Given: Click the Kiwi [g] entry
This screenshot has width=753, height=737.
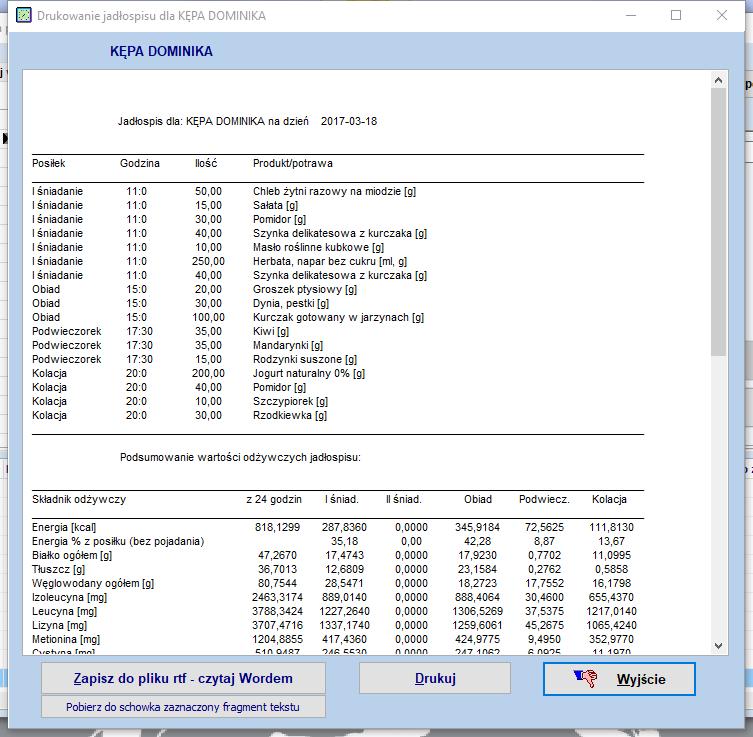Looking at the screenshot, I should tap(271, 331).
